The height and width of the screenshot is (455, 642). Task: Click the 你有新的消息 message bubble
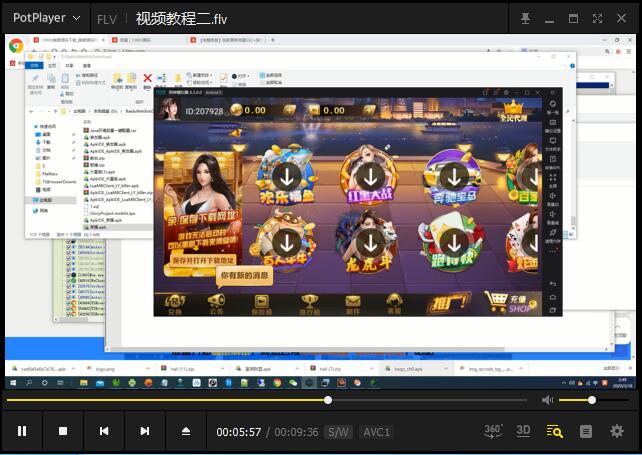[x=244, y=276]
